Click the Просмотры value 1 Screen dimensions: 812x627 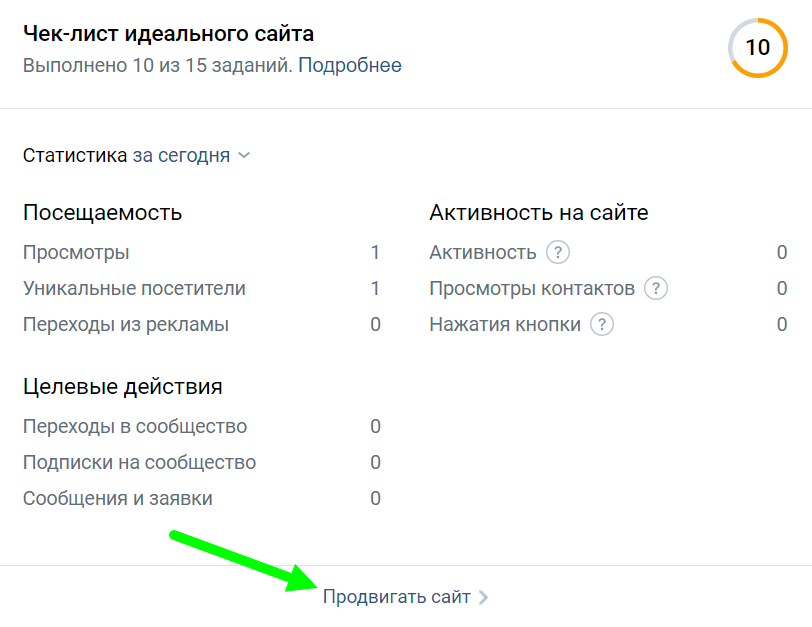(375, 253)
